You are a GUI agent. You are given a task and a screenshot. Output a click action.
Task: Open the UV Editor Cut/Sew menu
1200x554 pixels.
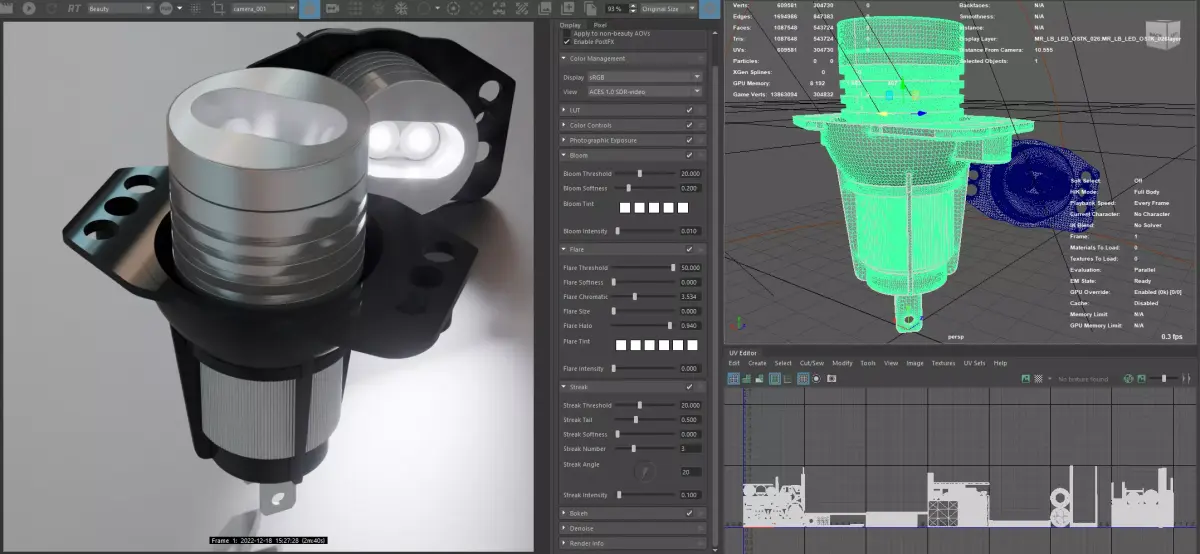click(x=812, y=363)
